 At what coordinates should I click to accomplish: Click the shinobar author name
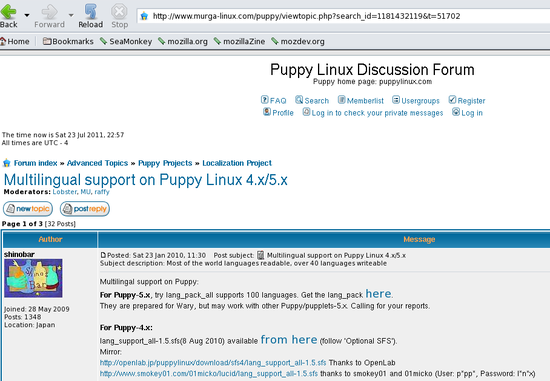point(19,254)
